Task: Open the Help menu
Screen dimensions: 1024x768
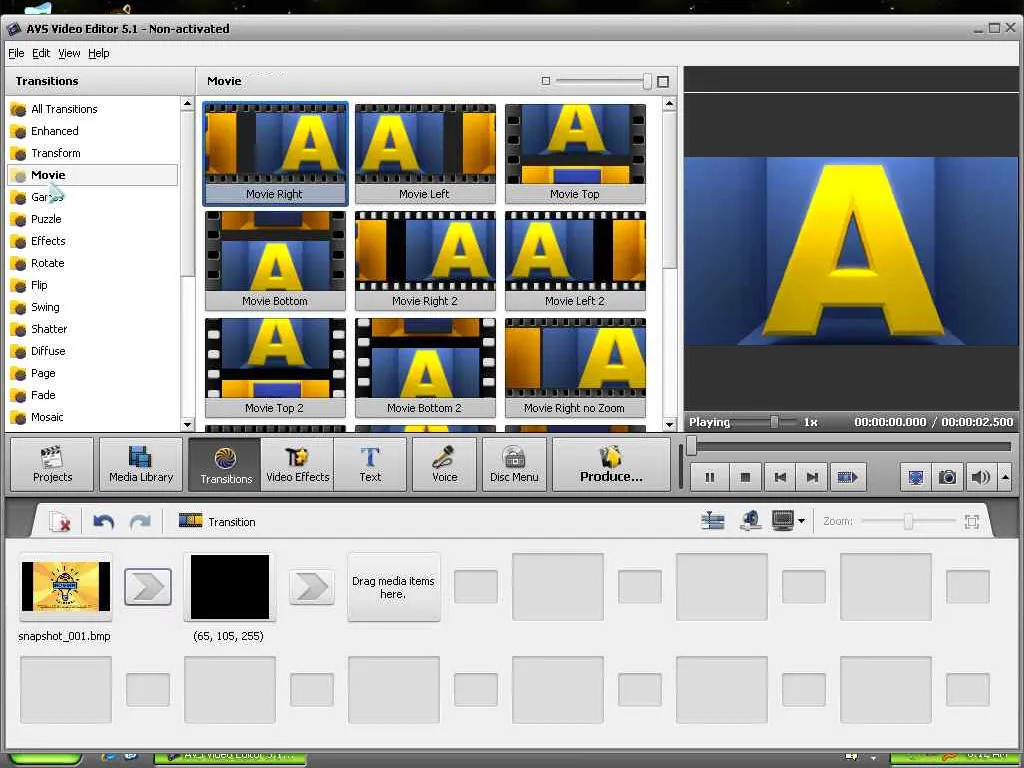Action: point(98,53)
